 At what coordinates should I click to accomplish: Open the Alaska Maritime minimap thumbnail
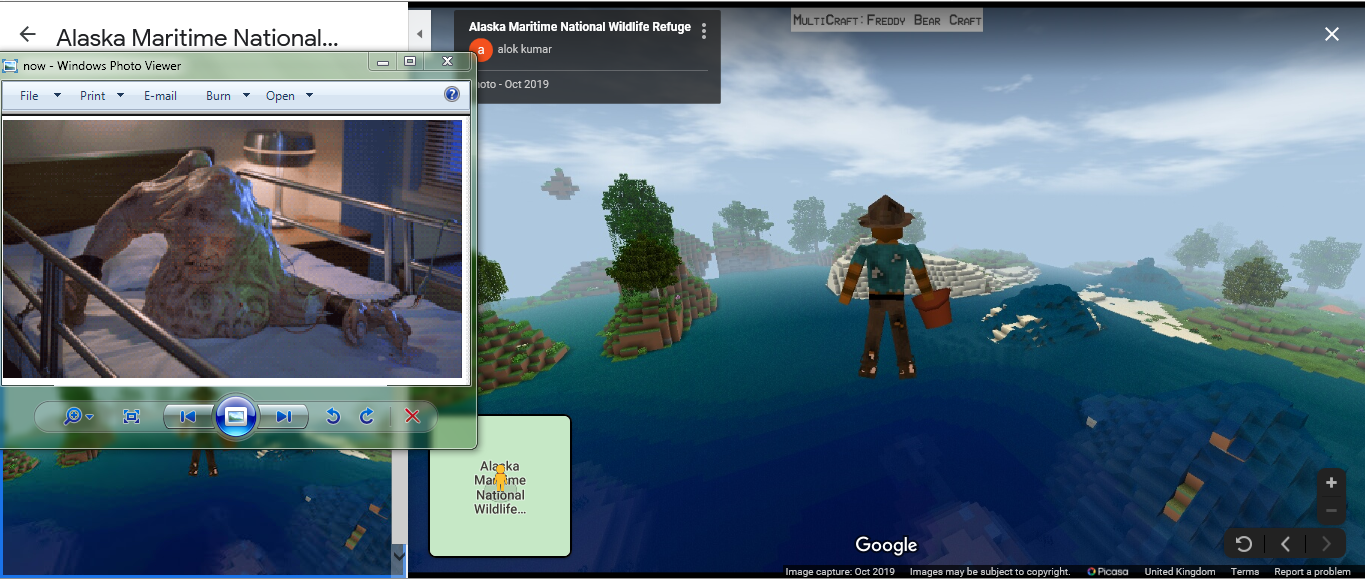pos(500,486)
